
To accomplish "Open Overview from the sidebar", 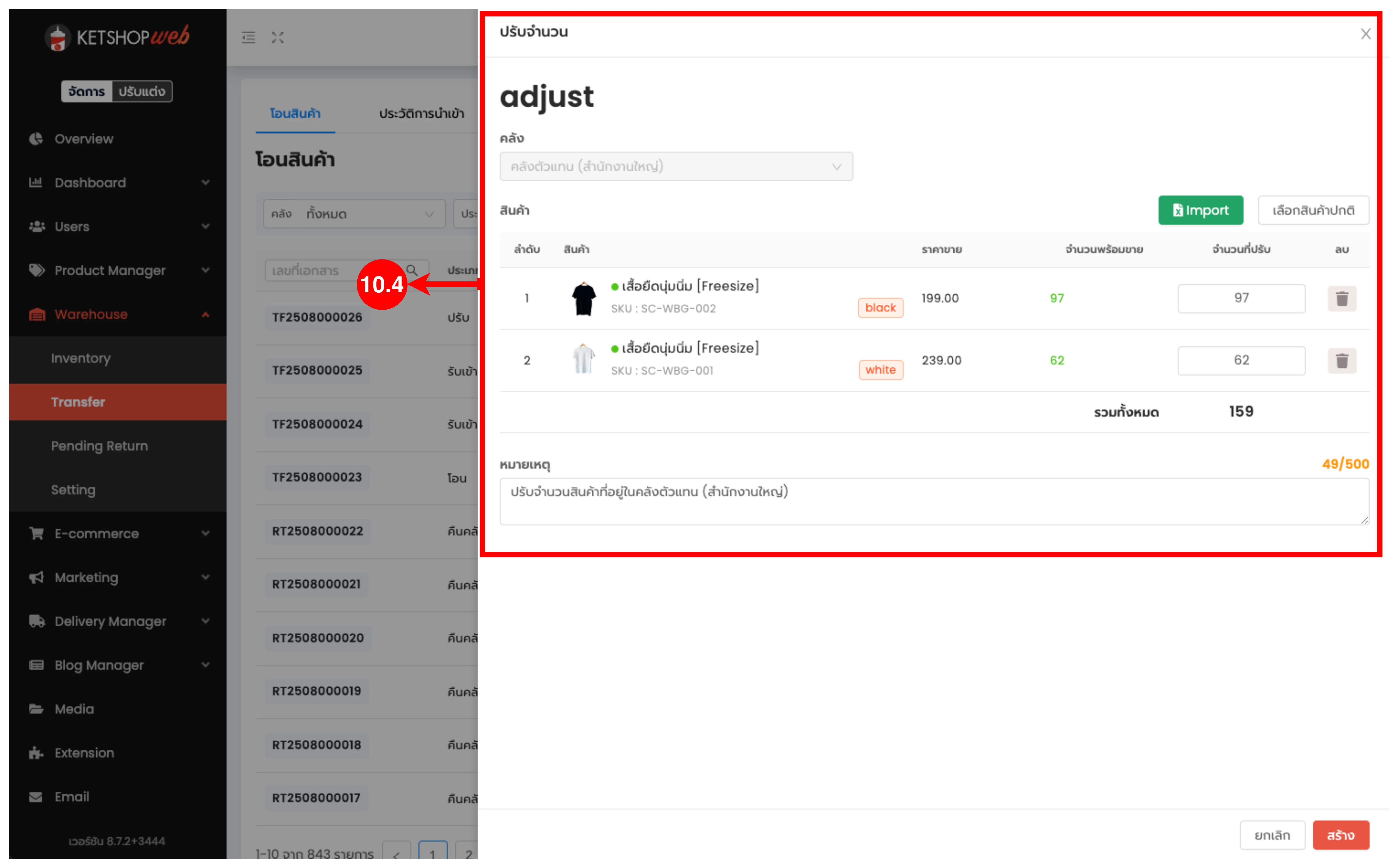I will click(x=84, y=139).
